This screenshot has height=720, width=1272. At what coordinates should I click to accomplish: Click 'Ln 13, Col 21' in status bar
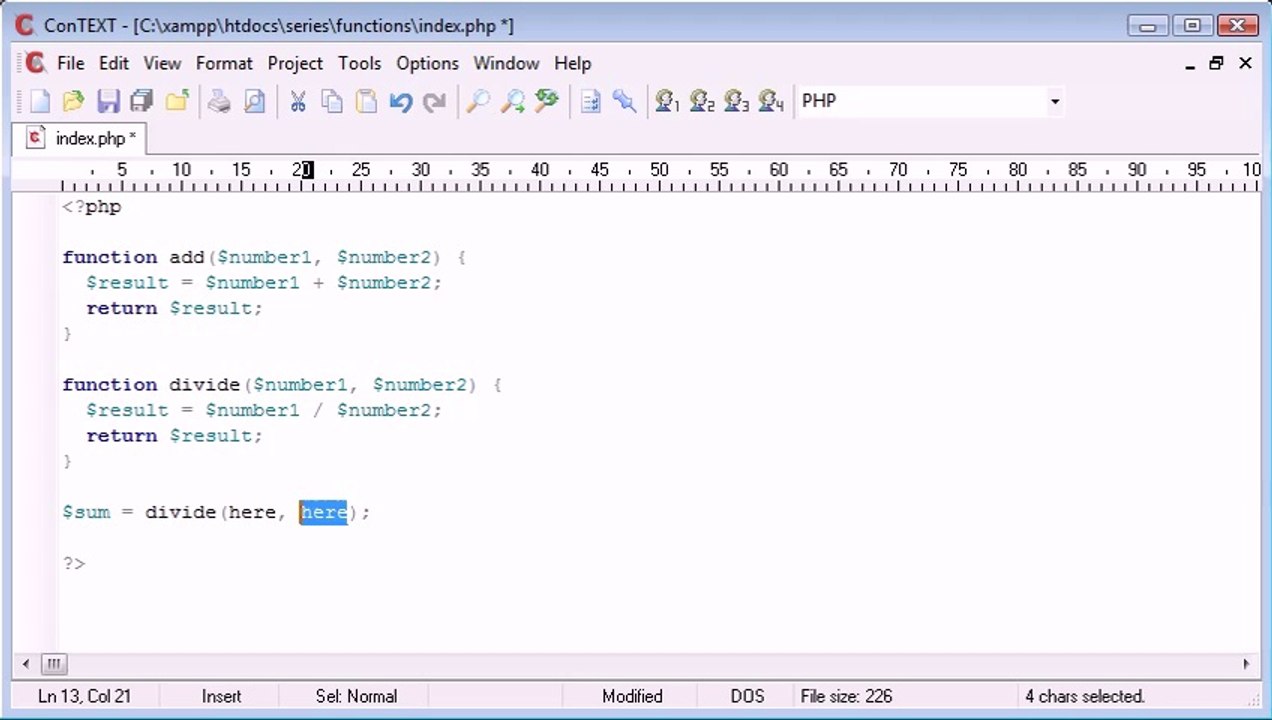pyautogui.click(x=84, y=696)
